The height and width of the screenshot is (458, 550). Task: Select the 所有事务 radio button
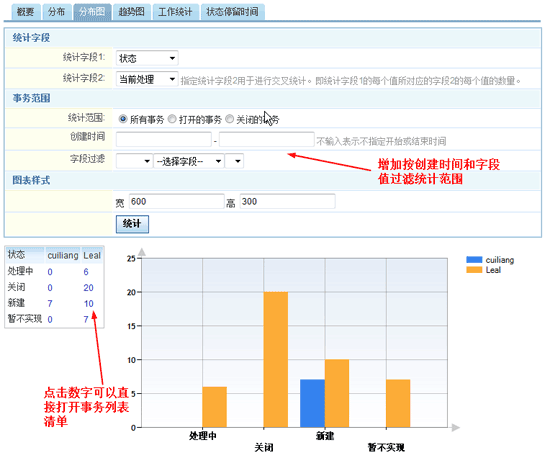[123, 119]
